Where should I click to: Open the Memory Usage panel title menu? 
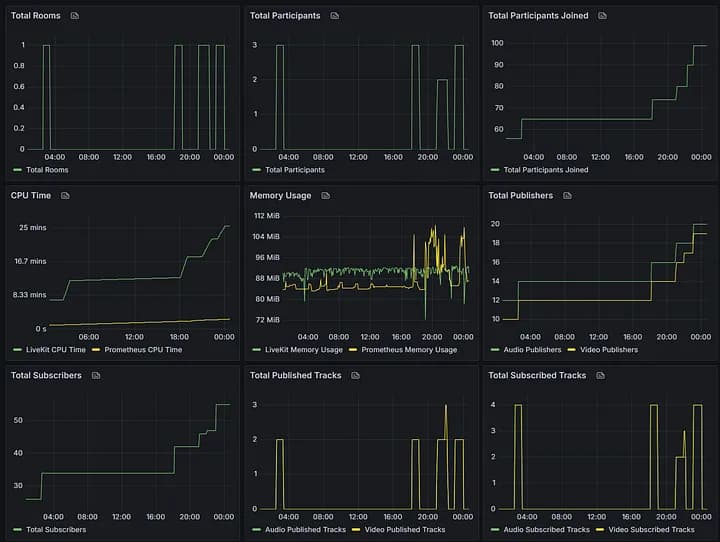280,196
